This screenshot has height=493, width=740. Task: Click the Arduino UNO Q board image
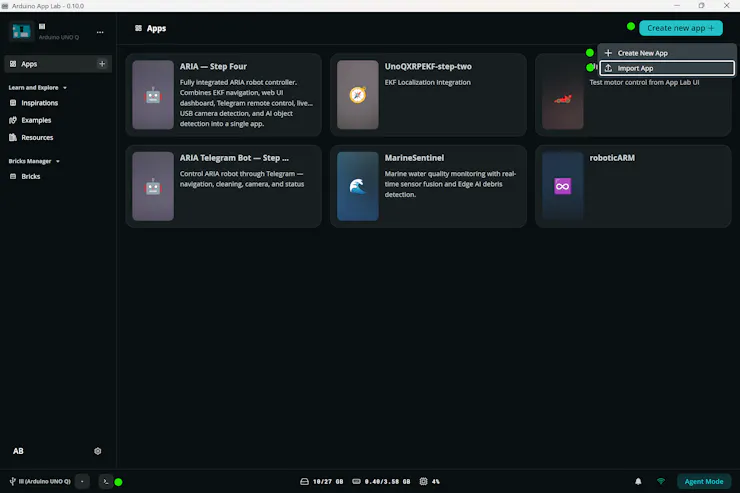click(21, 32)
